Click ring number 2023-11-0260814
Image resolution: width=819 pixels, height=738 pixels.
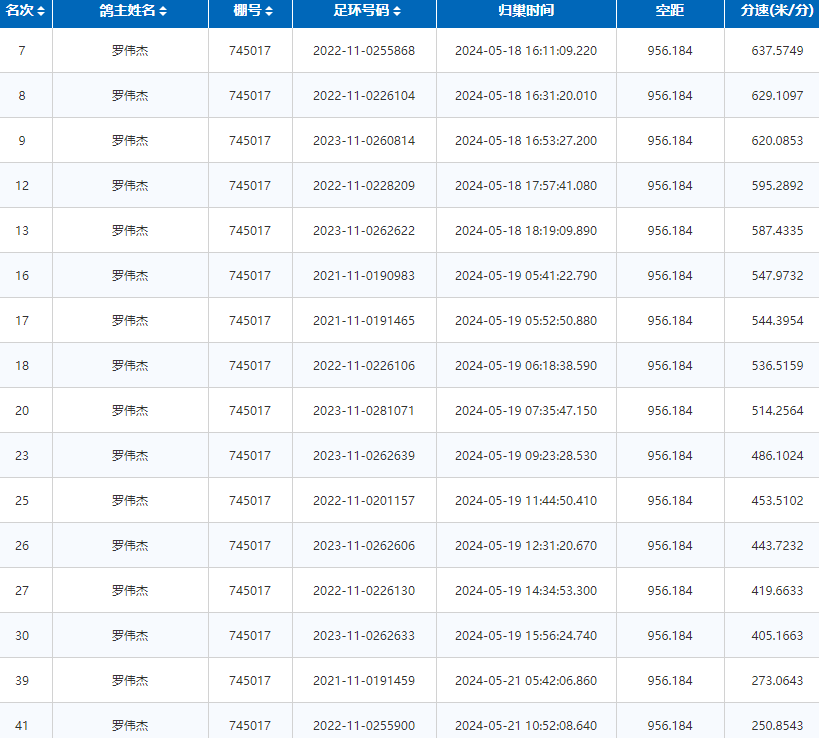363,141
